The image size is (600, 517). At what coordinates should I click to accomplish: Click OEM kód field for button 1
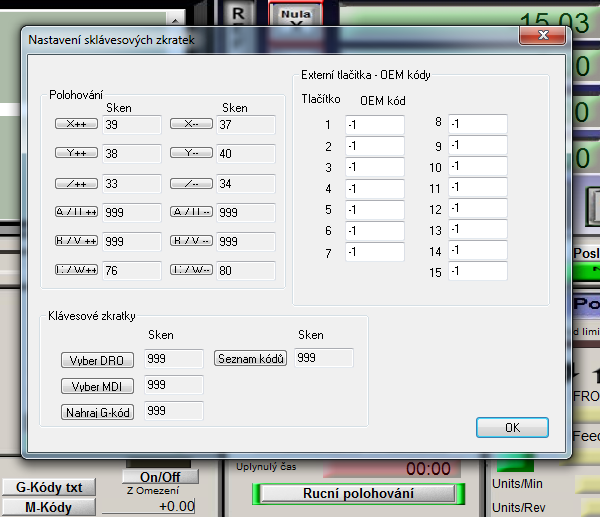click(x=374, y=125)
